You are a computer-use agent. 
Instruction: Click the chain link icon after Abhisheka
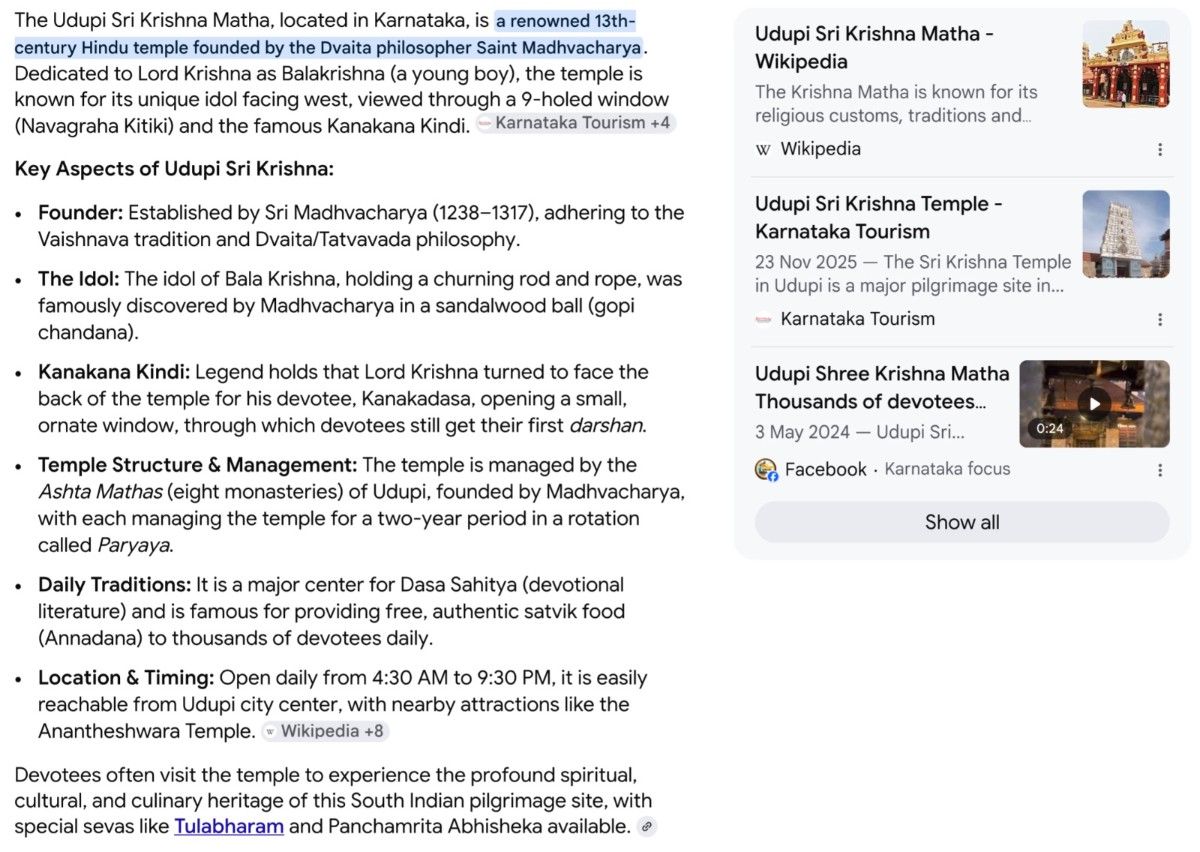(647, 827)
